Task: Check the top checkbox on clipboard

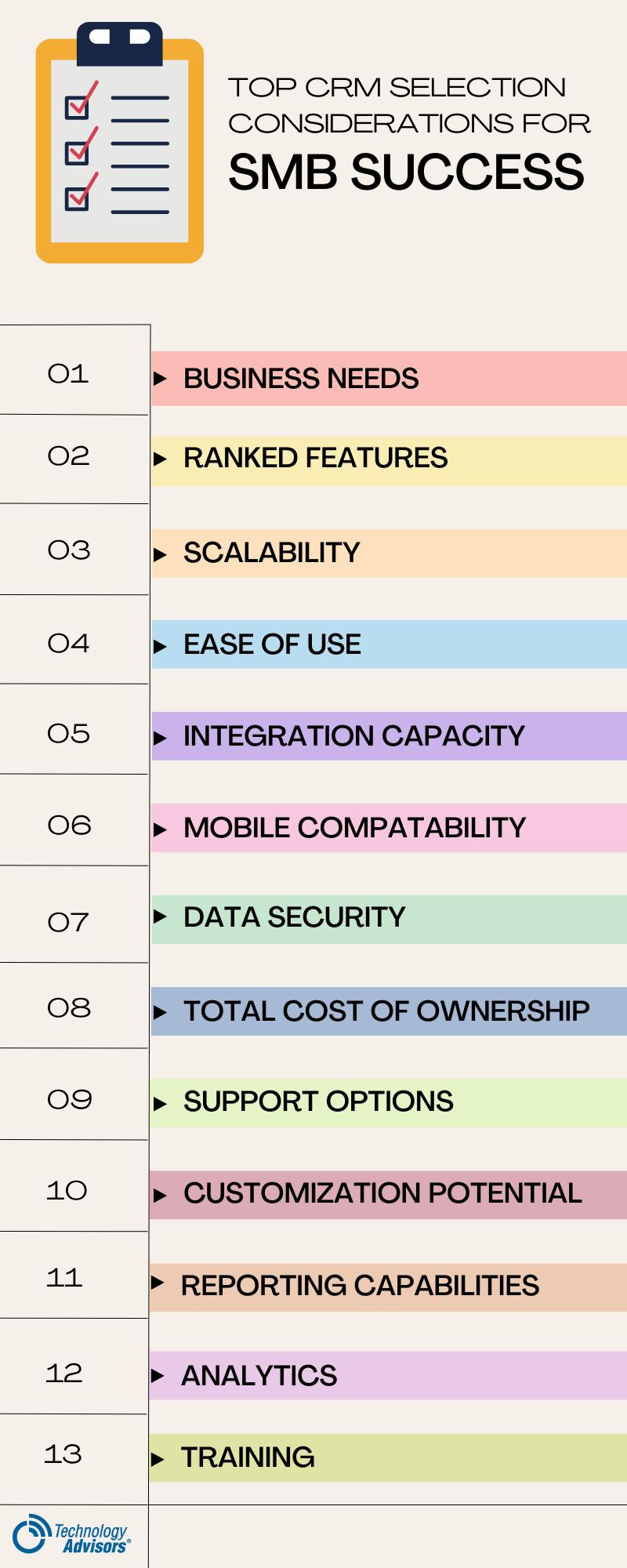Action: click(x=77, y=106)
